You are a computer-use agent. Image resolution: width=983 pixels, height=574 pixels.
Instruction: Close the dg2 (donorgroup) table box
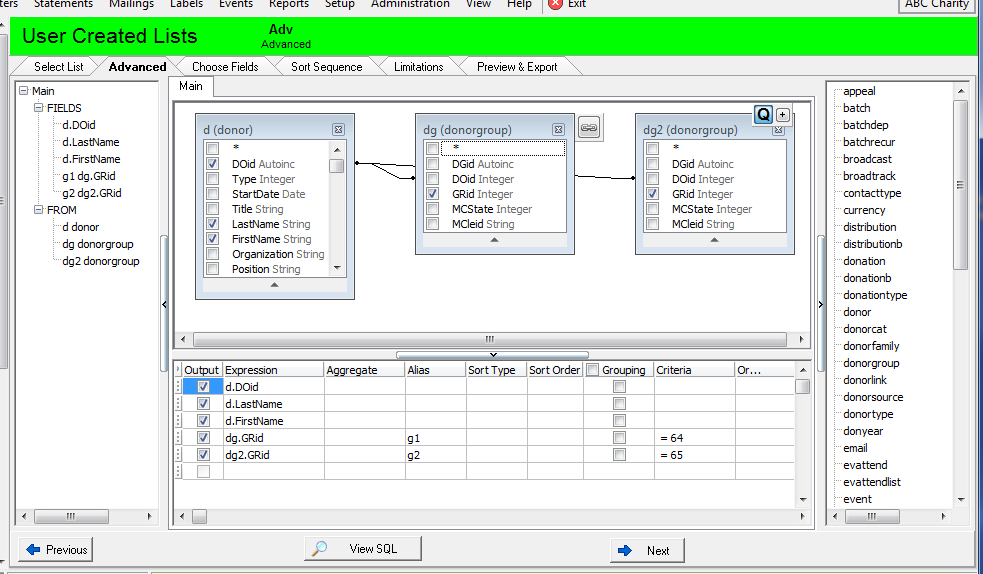[778, 130]
